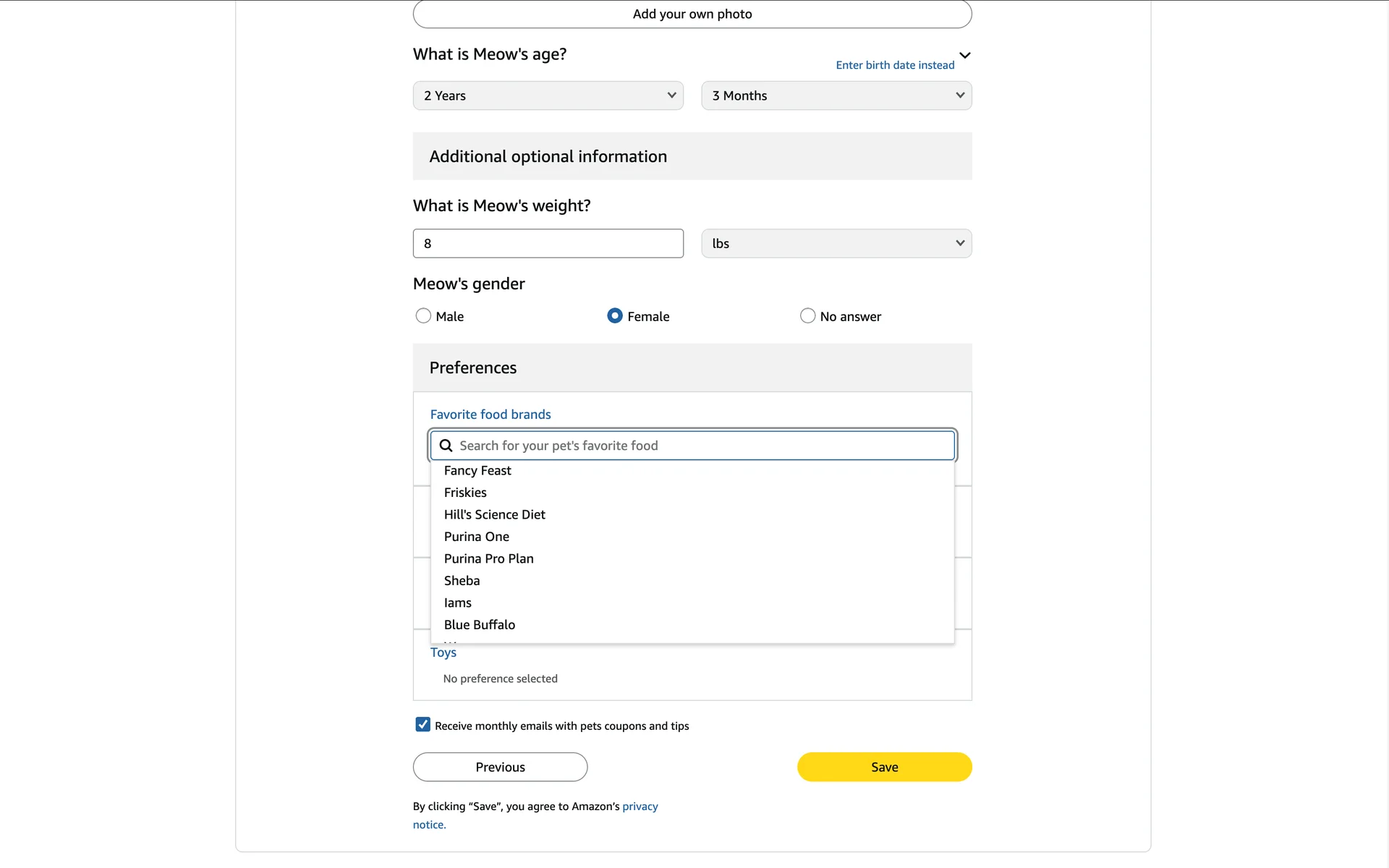The width and height of the screenshot is (1389, 868).
Task: Pick Fancy Feast from suggestions
Action: pos(477,471)
